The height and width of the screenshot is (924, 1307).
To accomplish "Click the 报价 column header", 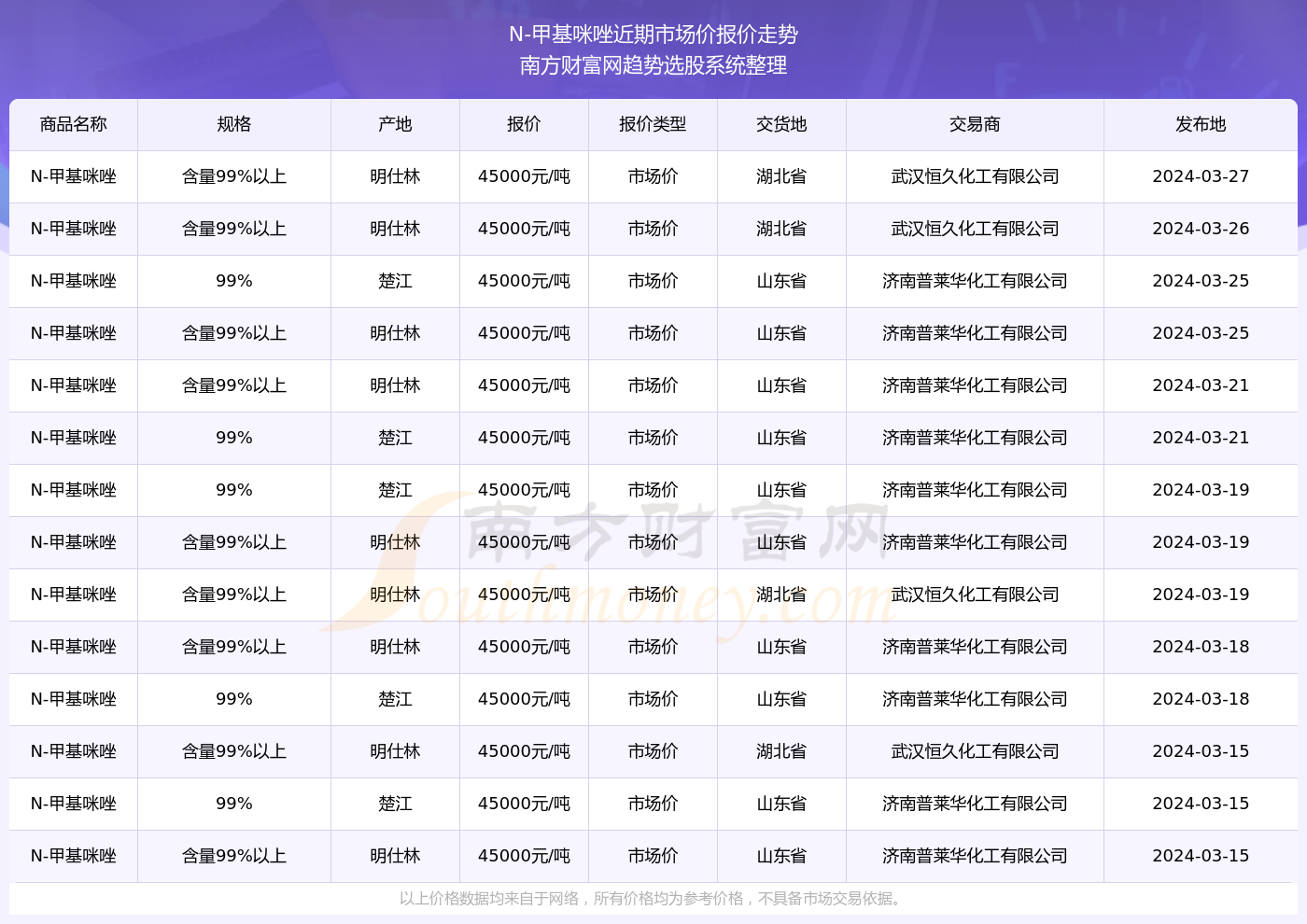I will pos(523,124).
